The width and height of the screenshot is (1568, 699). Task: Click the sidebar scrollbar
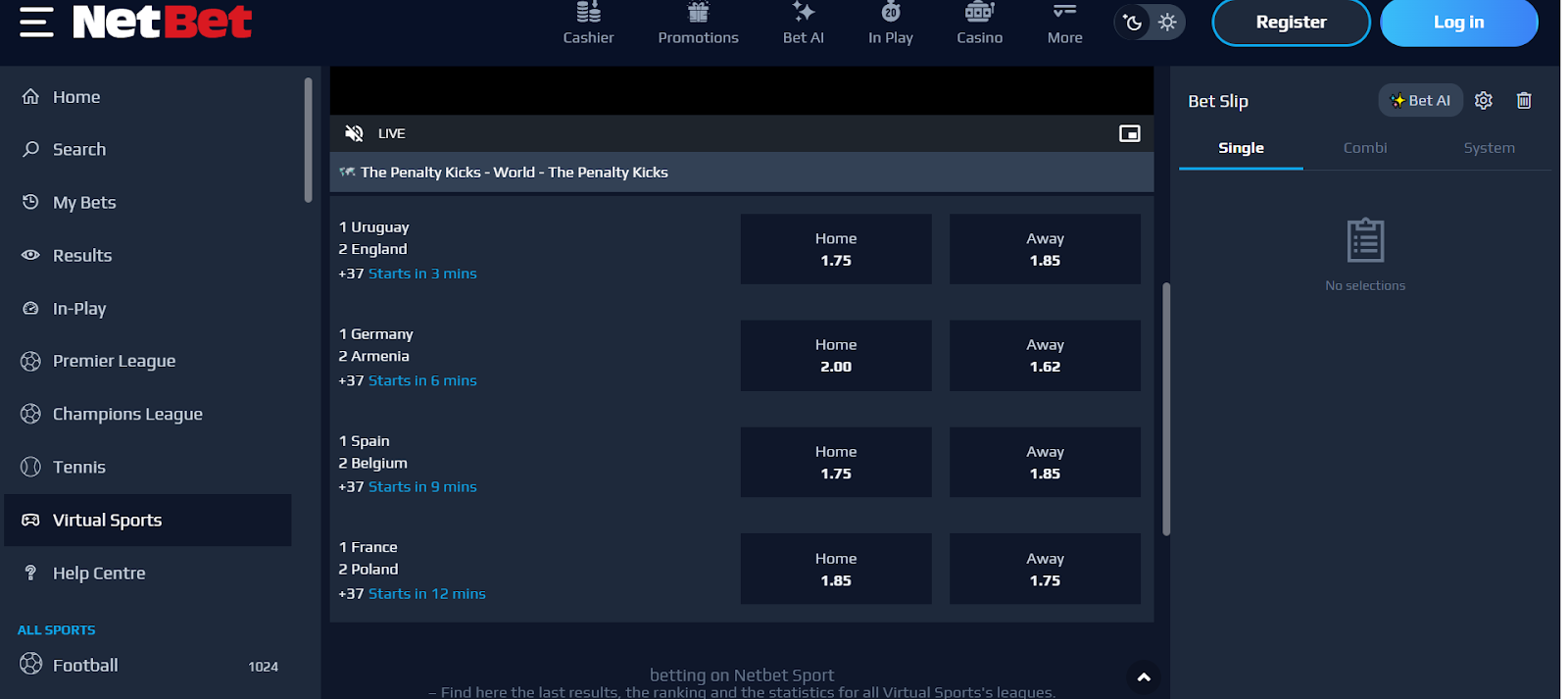coord(309,140)
